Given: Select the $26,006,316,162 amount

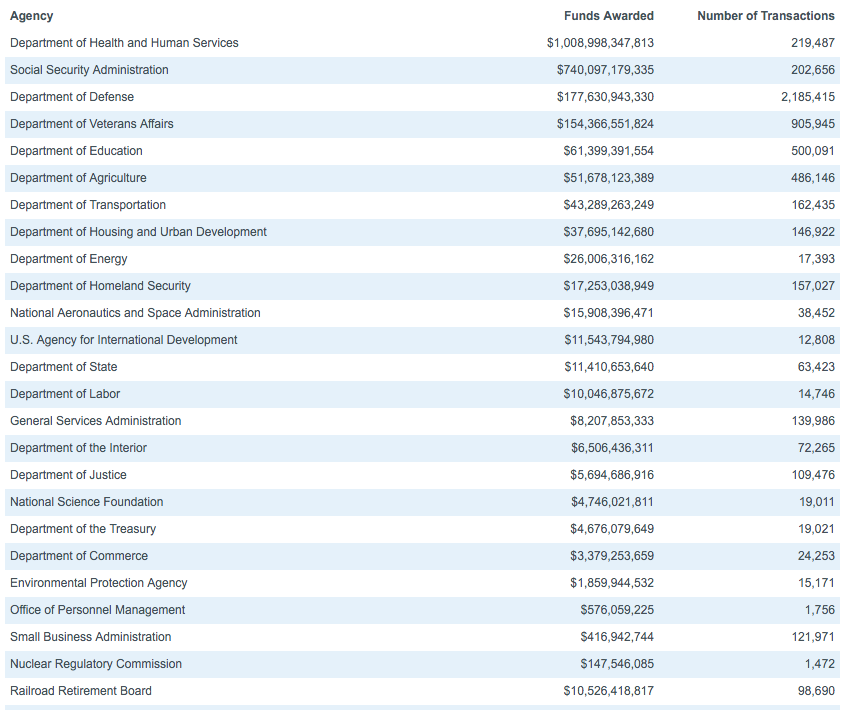Looking at the screenshot, I should (x=608, y=259).
